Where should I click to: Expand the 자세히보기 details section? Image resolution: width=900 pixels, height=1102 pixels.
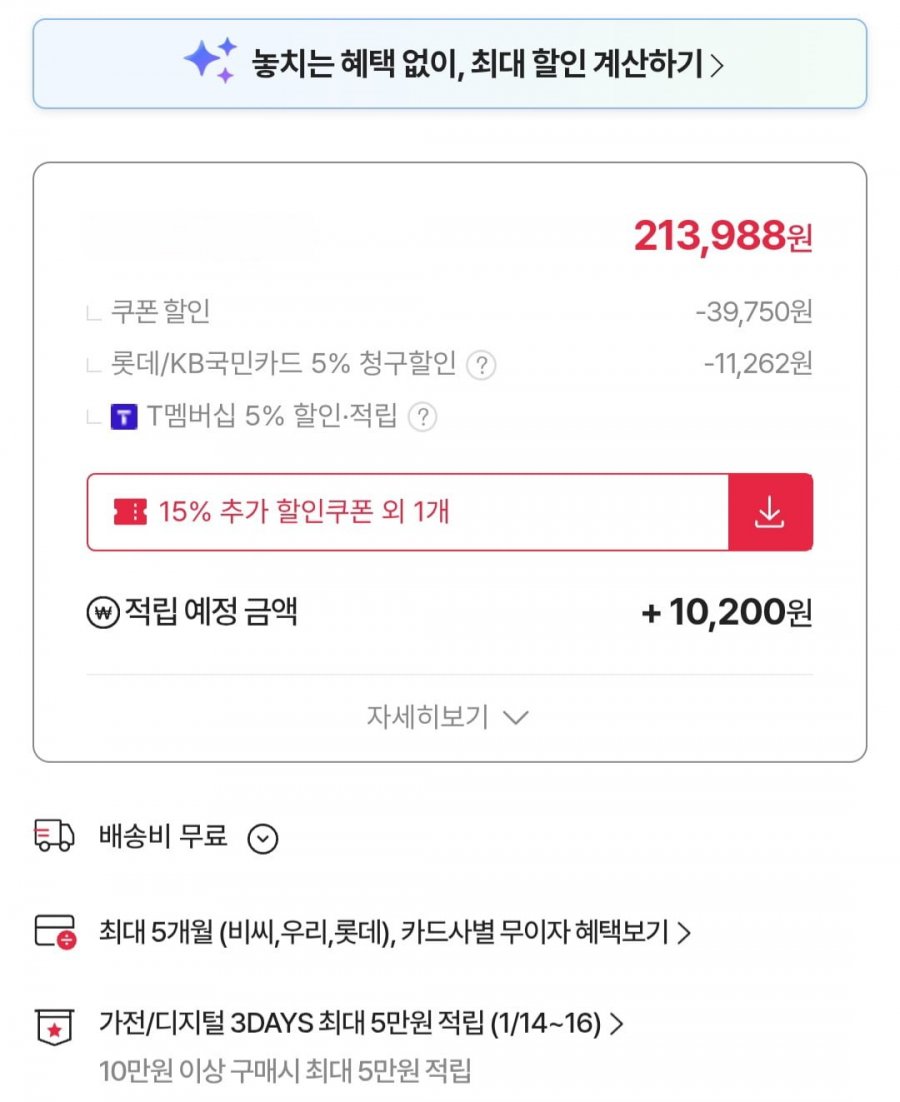(x=447, y=717)
